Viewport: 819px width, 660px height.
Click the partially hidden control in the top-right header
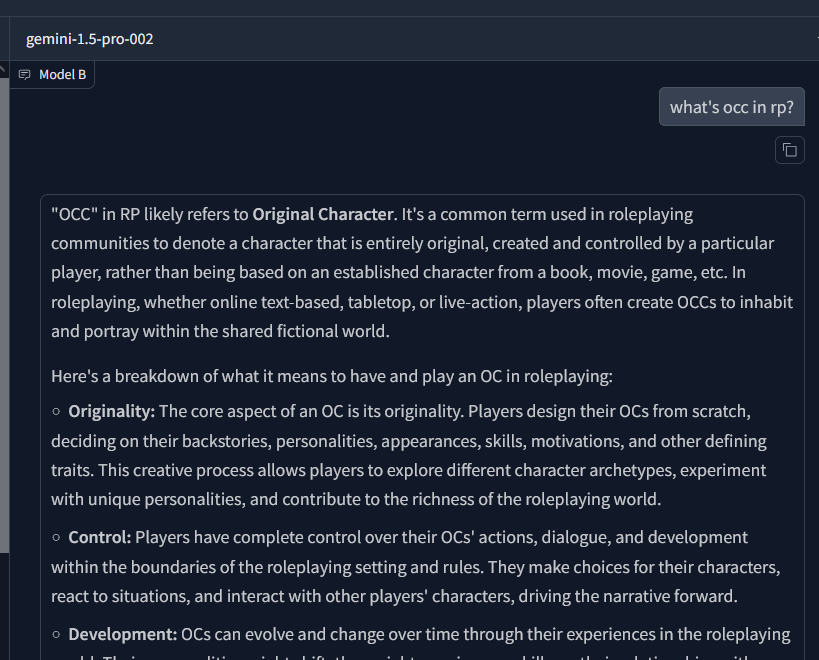click(x=817, y=39)
